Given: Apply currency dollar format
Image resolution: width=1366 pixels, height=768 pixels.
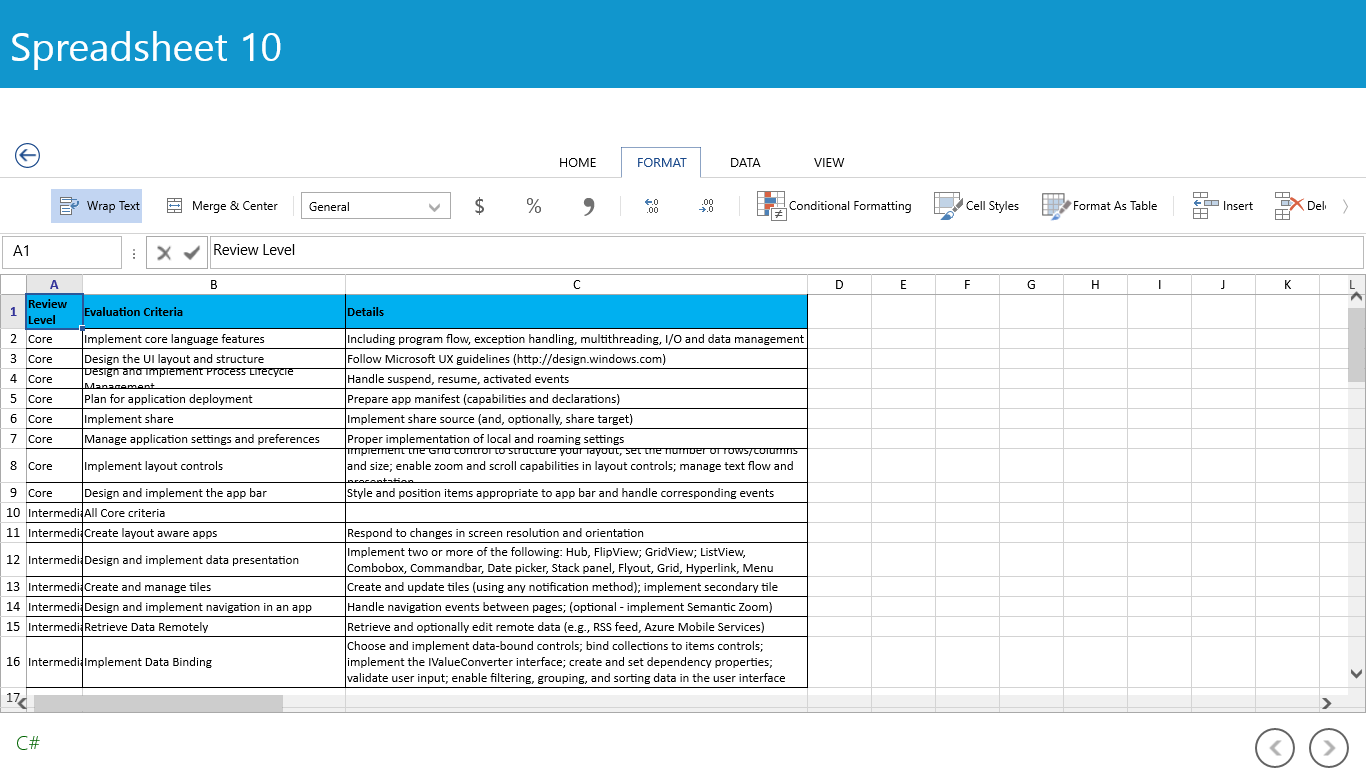Looking at the screenshot, I should point(480,206).
